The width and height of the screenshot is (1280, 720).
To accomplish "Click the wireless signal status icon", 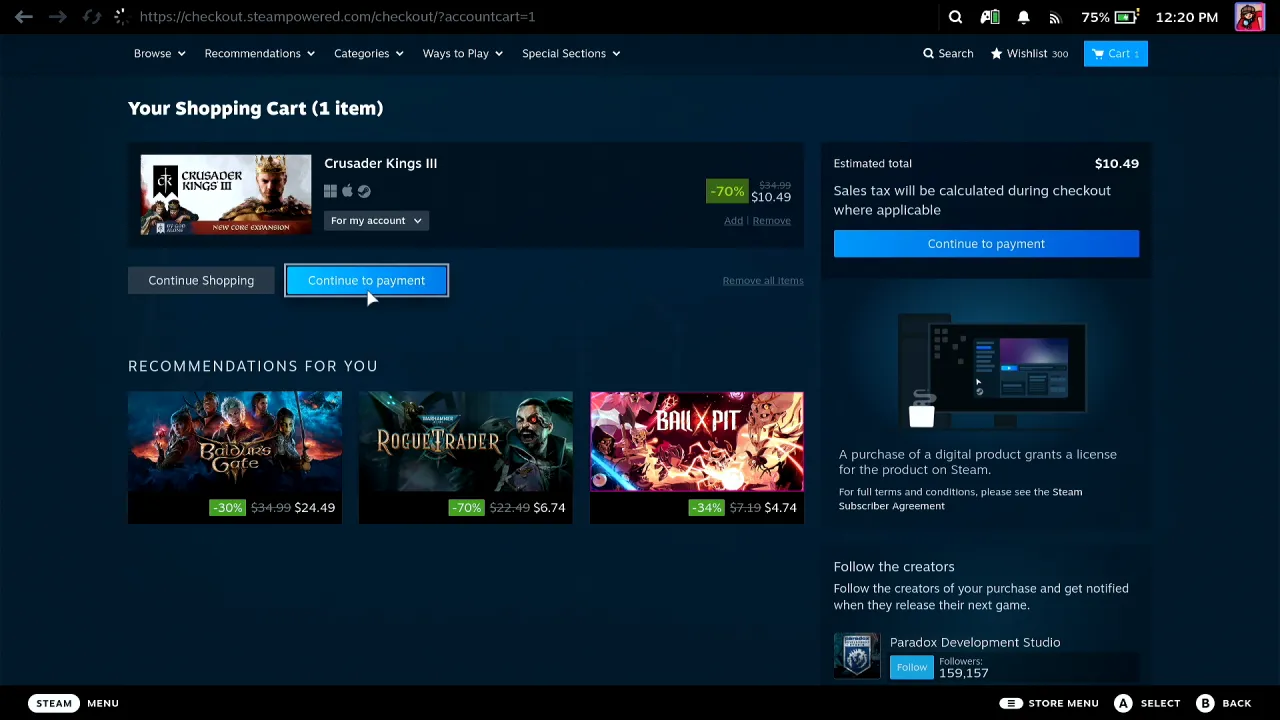I will [1054, 17].
